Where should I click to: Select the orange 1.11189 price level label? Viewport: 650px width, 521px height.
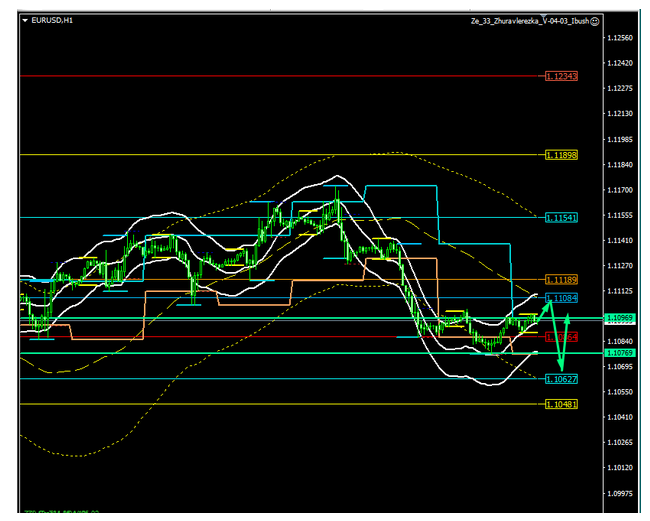(561, 280)
